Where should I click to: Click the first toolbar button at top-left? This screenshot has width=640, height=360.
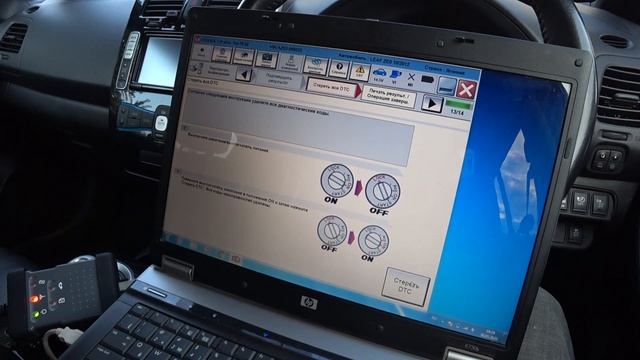coord(202,53)
